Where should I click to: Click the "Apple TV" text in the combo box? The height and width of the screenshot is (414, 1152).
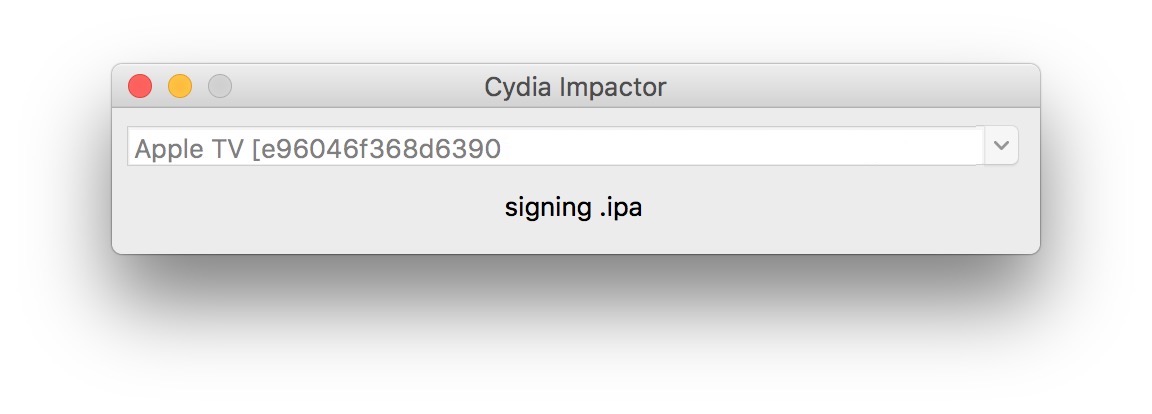(x=190, y=149)
